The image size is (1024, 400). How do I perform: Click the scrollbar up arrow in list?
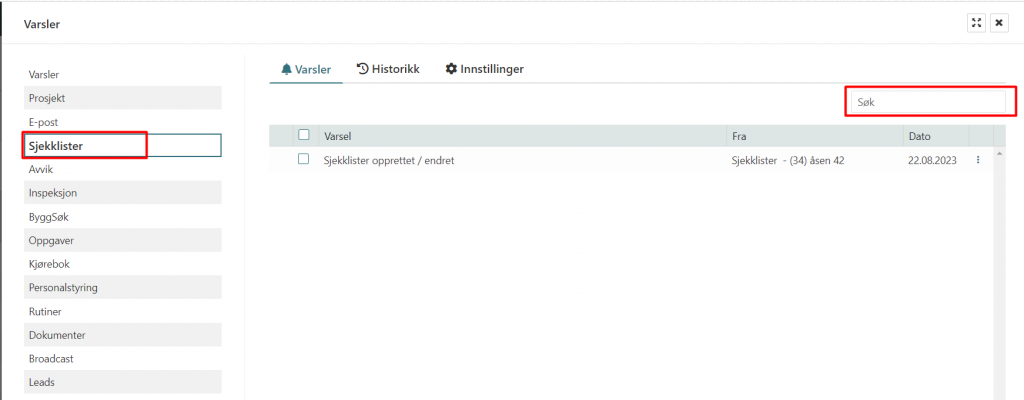[999, 154]
